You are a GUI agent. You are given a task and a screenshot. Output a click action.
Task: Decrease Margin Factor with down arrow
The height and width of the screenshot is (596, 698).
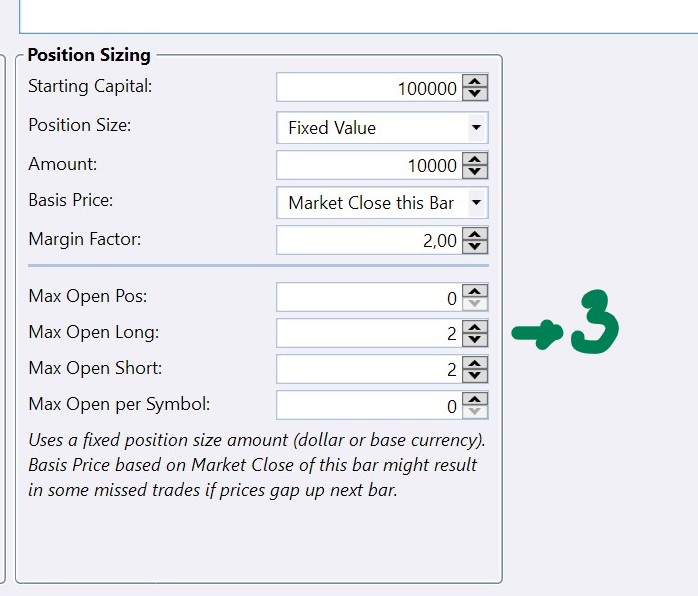pos(476,246)
